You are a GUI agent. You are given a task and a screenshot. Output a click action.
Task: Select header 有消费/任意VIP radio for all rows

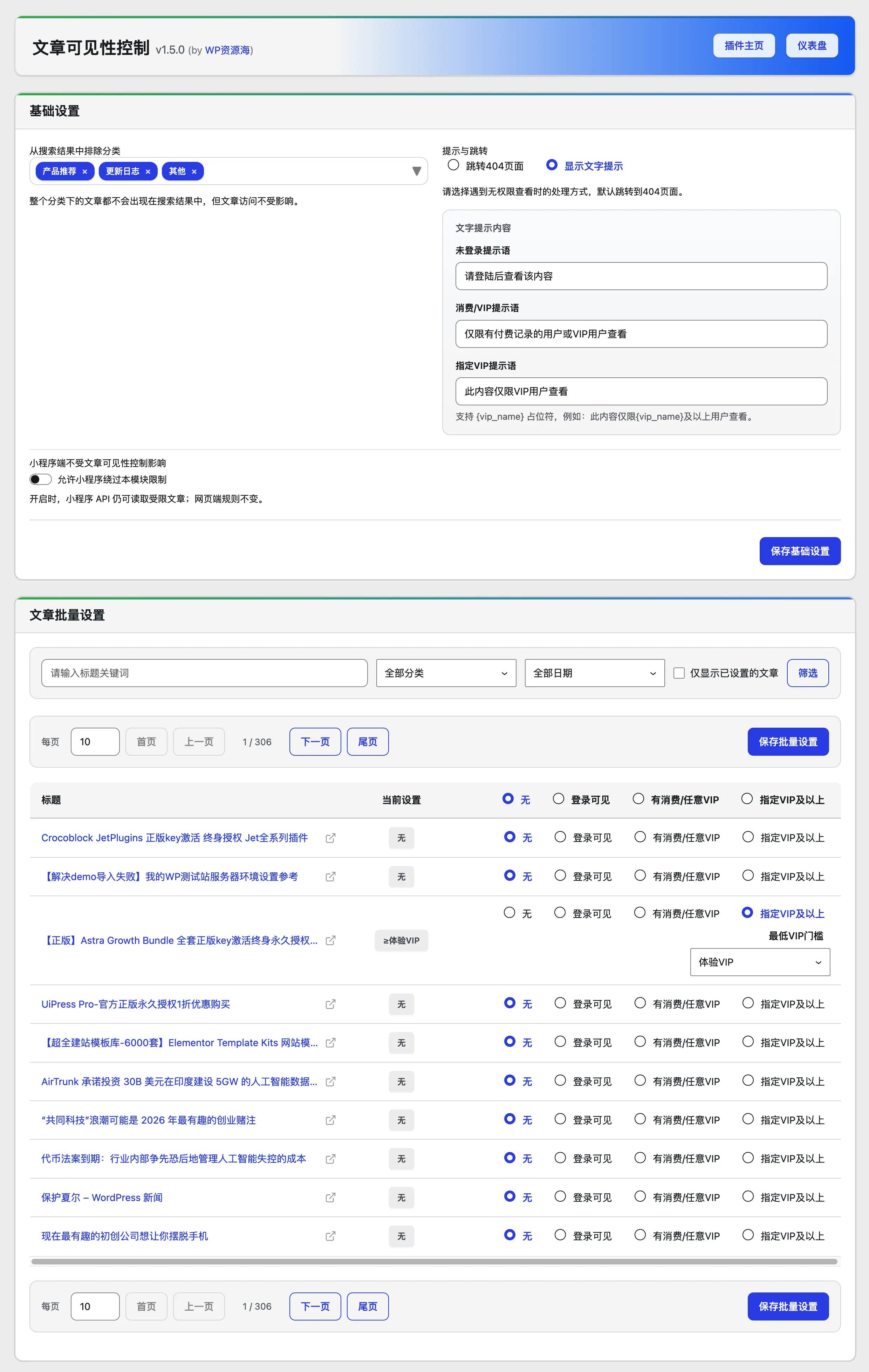point(638,799)
